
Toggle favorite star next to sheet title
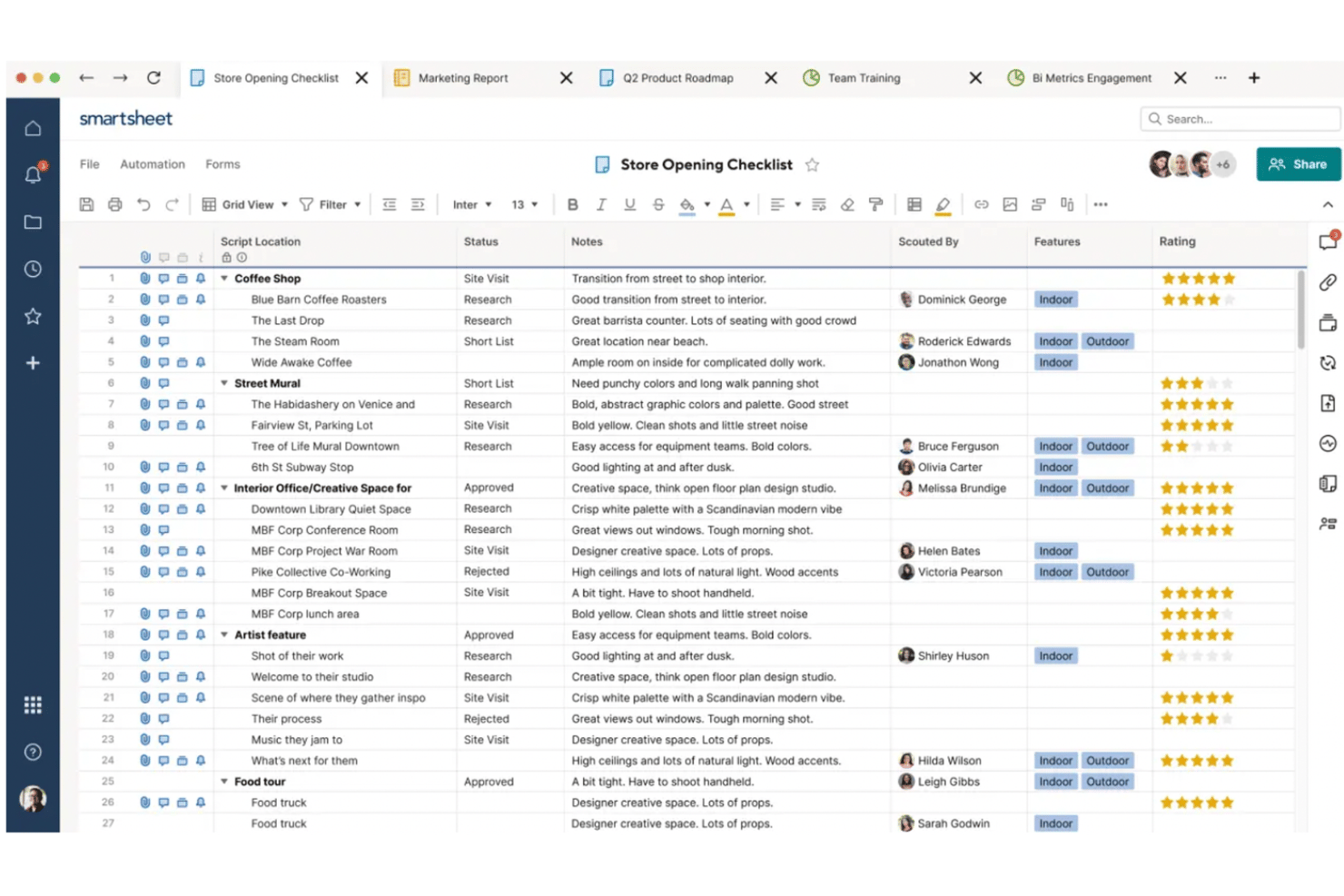812,164
